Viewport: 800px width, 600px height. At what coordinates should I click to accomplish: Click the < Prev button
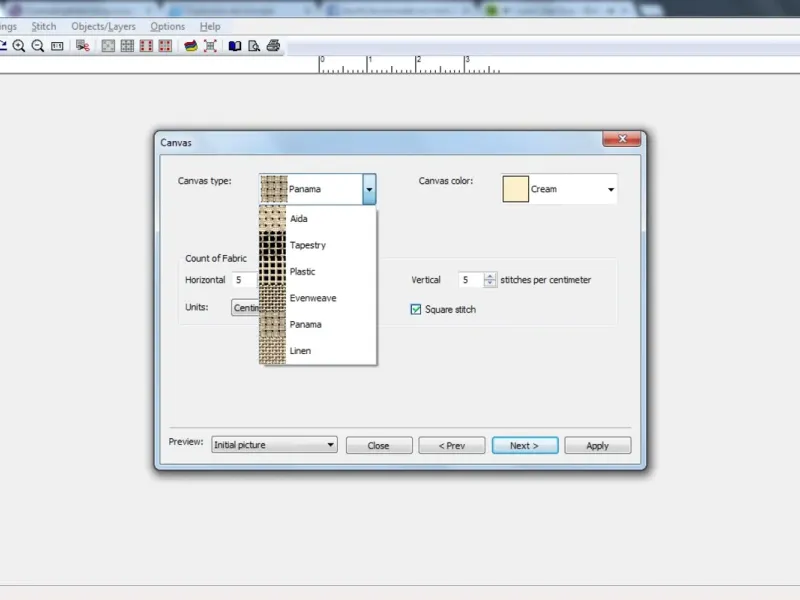pos(452,445)
